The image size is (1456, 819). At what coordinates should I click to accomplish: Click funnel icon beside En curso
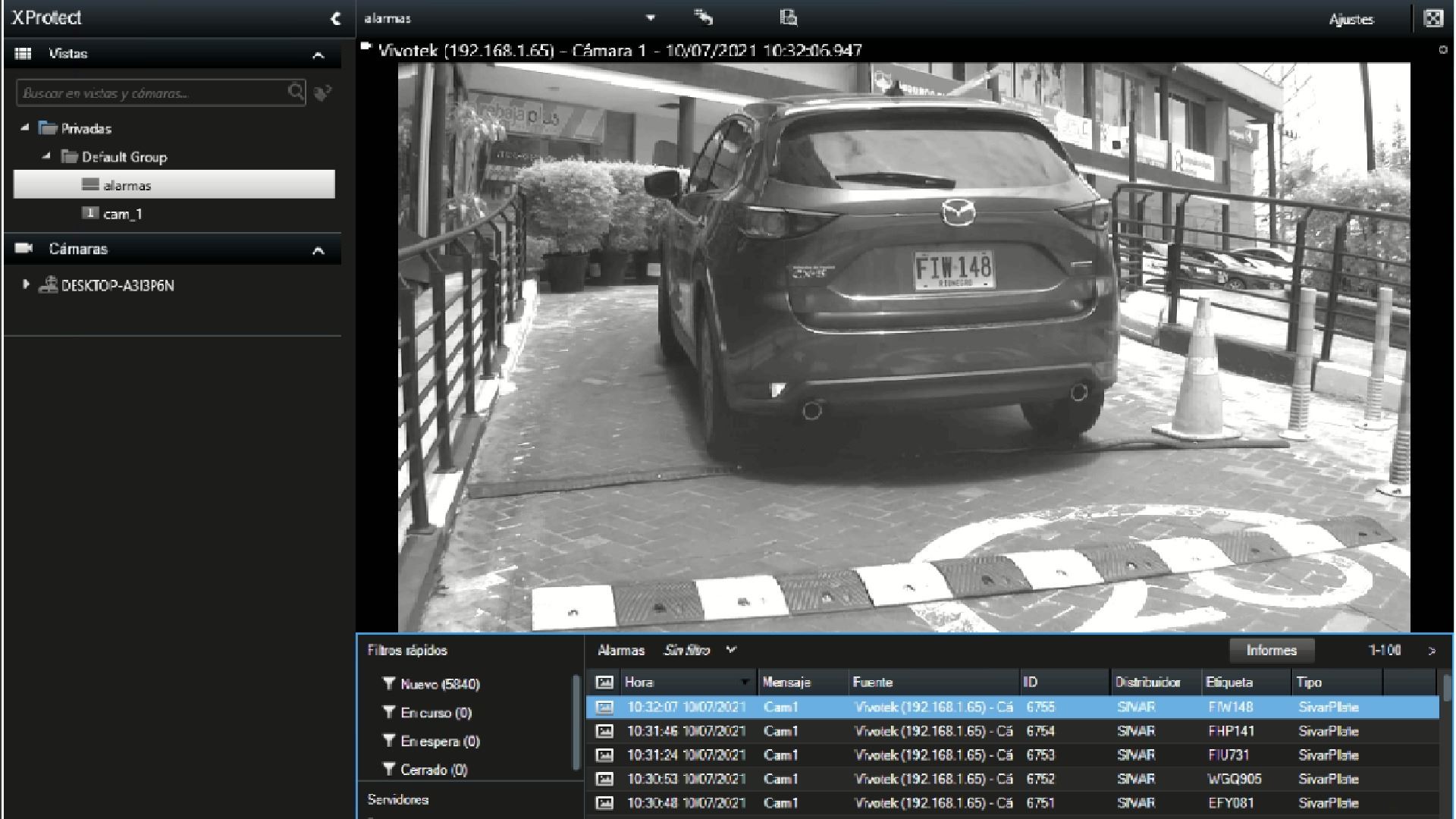click(x=389, y=712)
